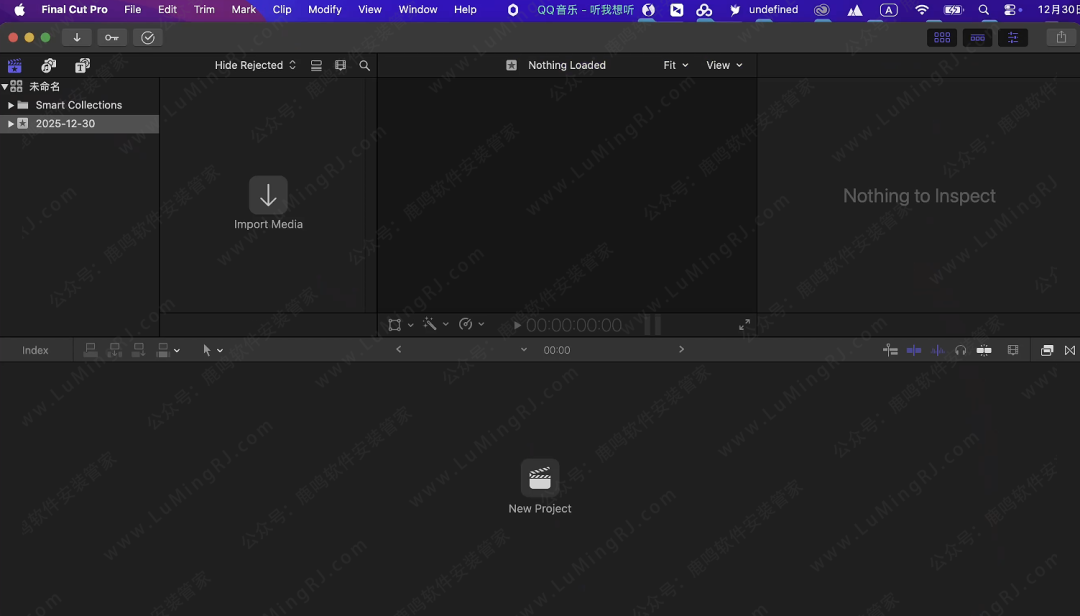Open the viewer Fit zoom dropdown
This screenshot has width=1080, height=616.
(675, 66)
